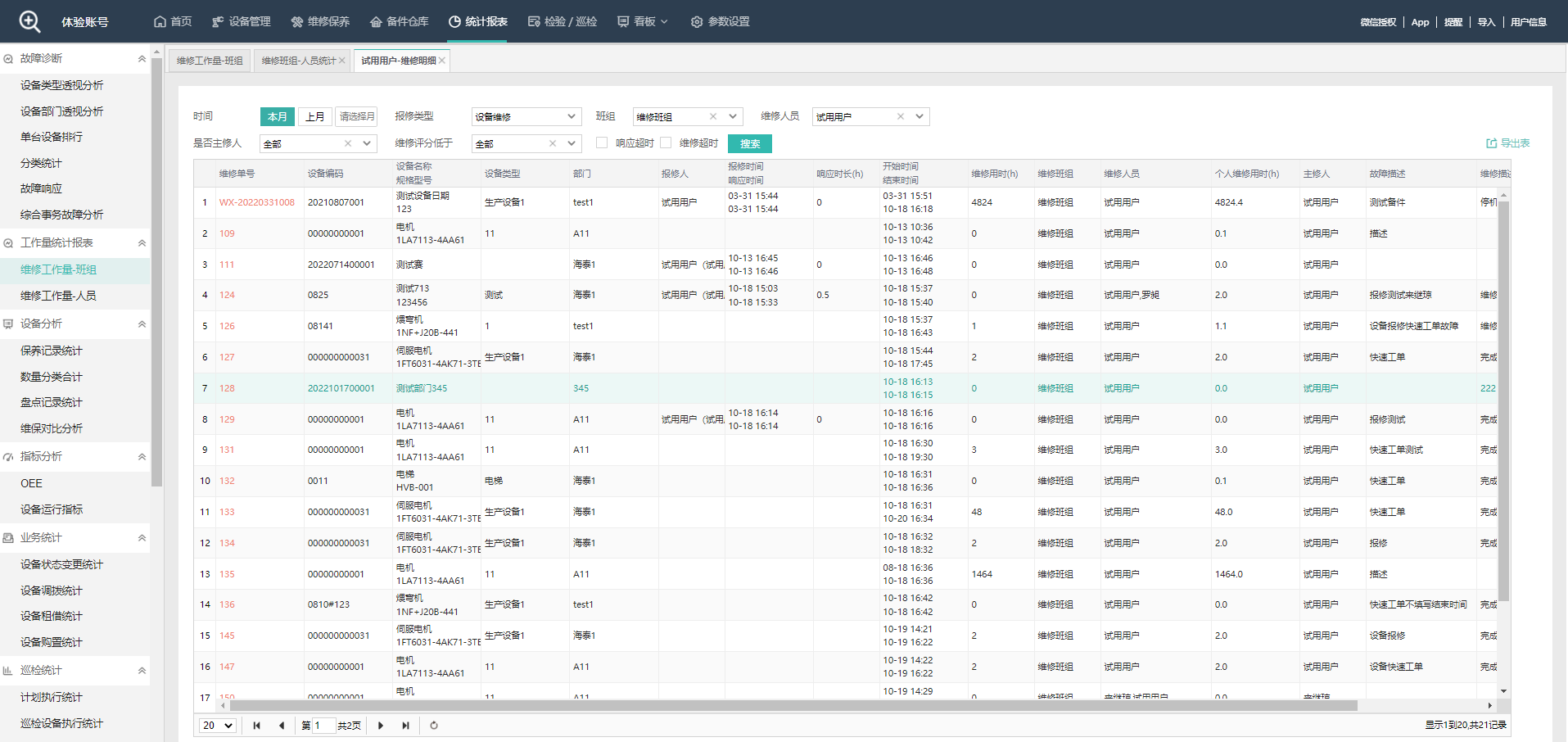Click the table horizontal scrollbar
The width and height of the screenshot is (1568, 742).
(794, 705)
